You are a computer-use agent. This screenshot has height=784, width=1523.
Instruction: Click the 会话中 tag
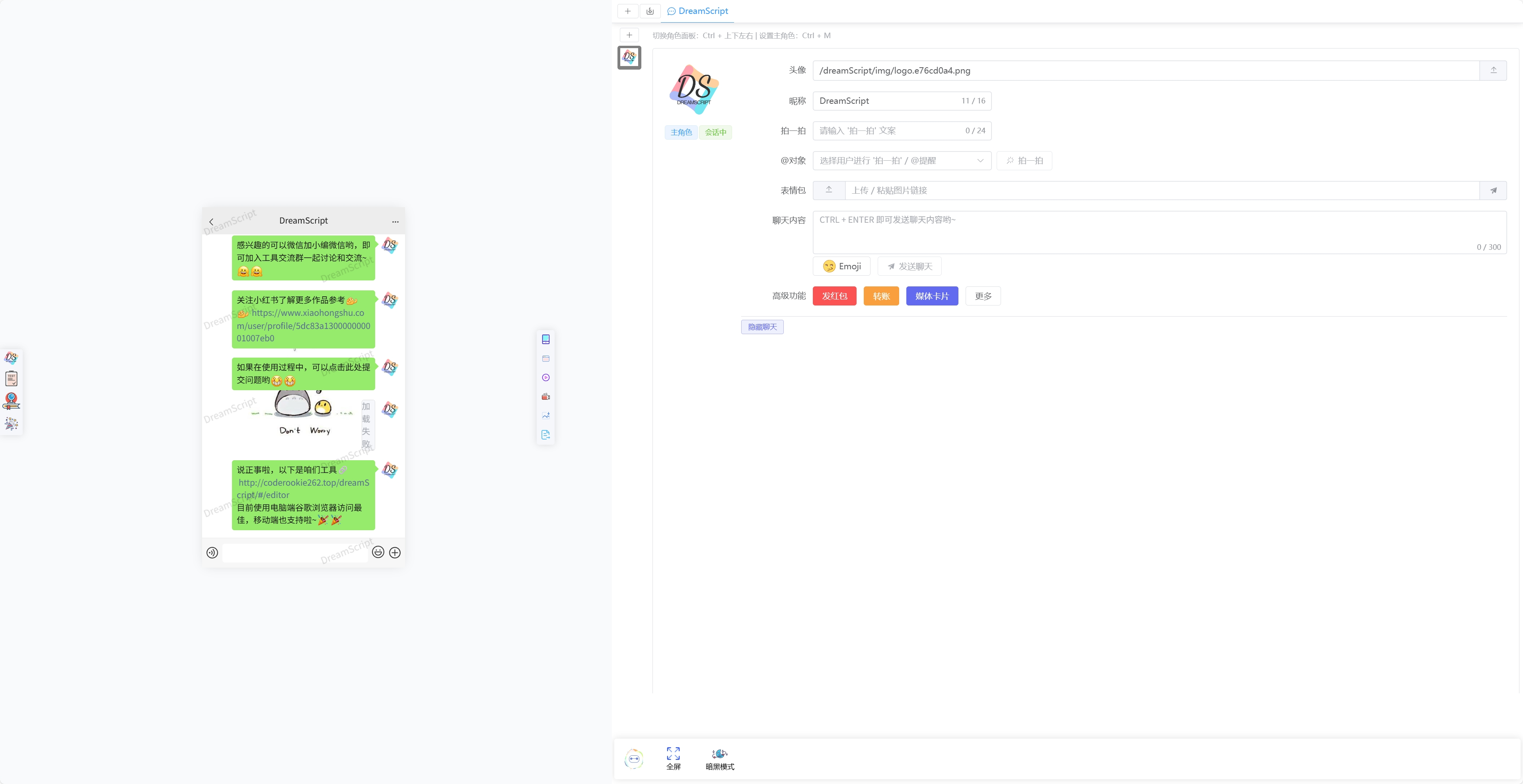point(715,132)
